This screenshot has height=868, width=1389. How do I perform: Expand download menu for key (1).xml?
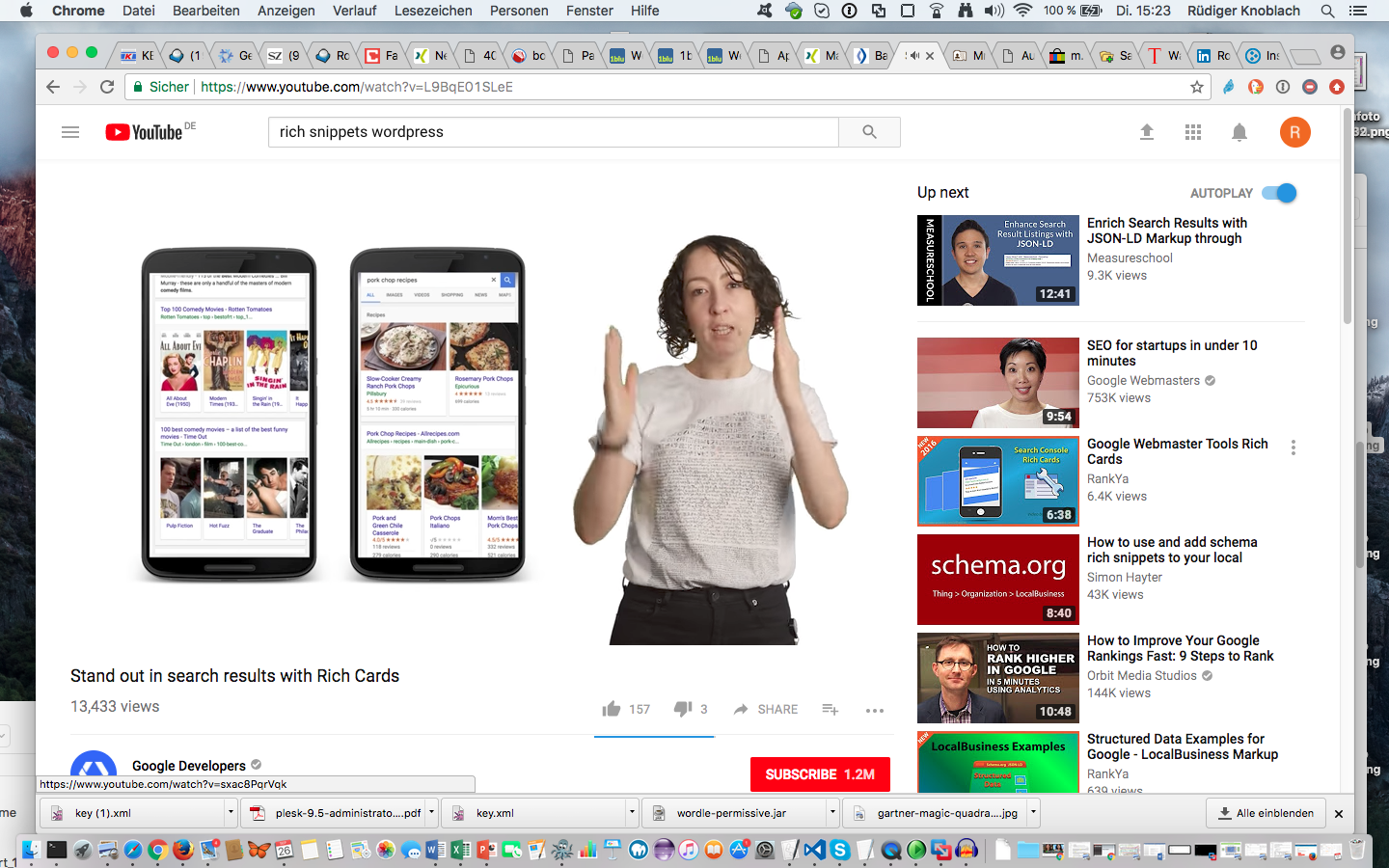coord(231,813)
